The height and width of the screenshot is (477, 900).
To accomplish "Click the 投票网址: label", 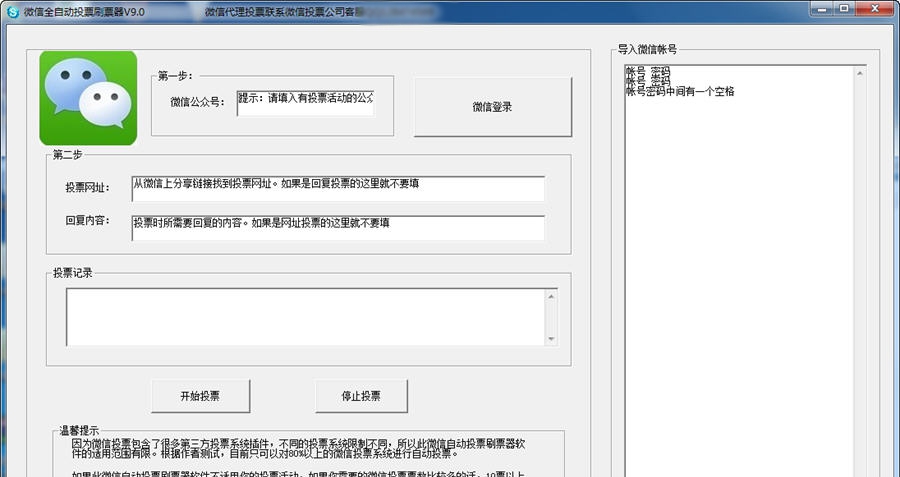I will pos(87,188).
